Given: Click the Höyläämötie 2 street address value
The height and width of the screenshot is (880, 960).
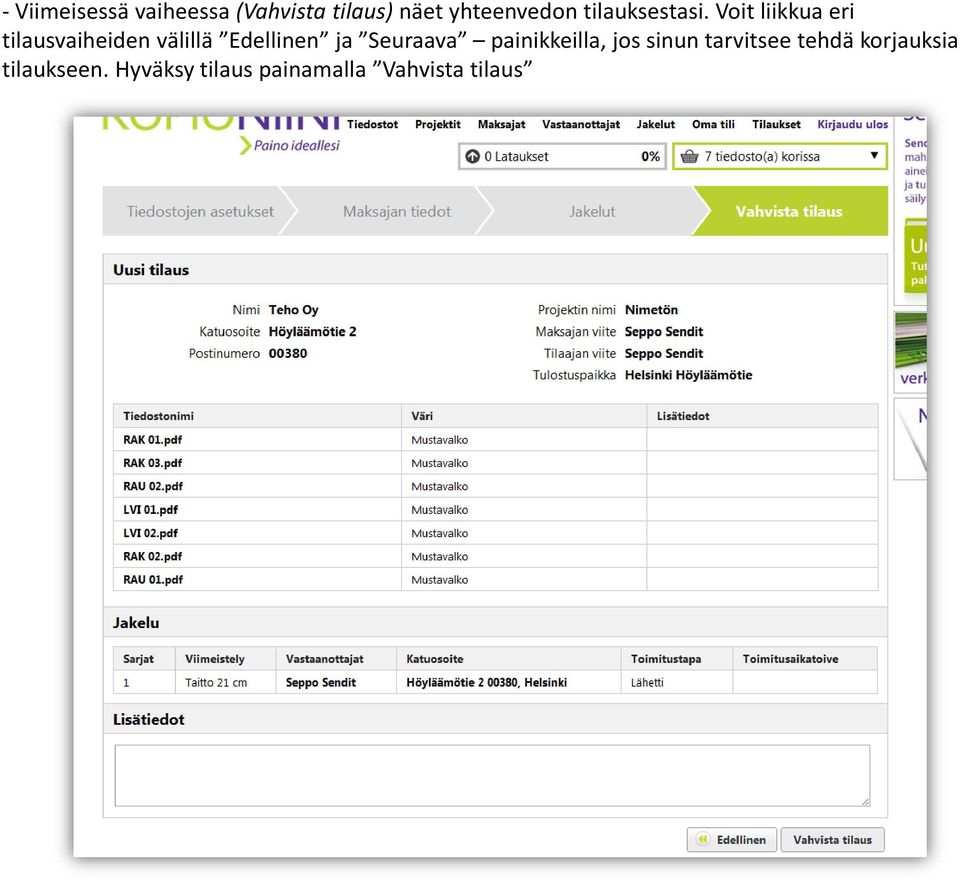Looking at the screenshot, I should tap(312, 331).
